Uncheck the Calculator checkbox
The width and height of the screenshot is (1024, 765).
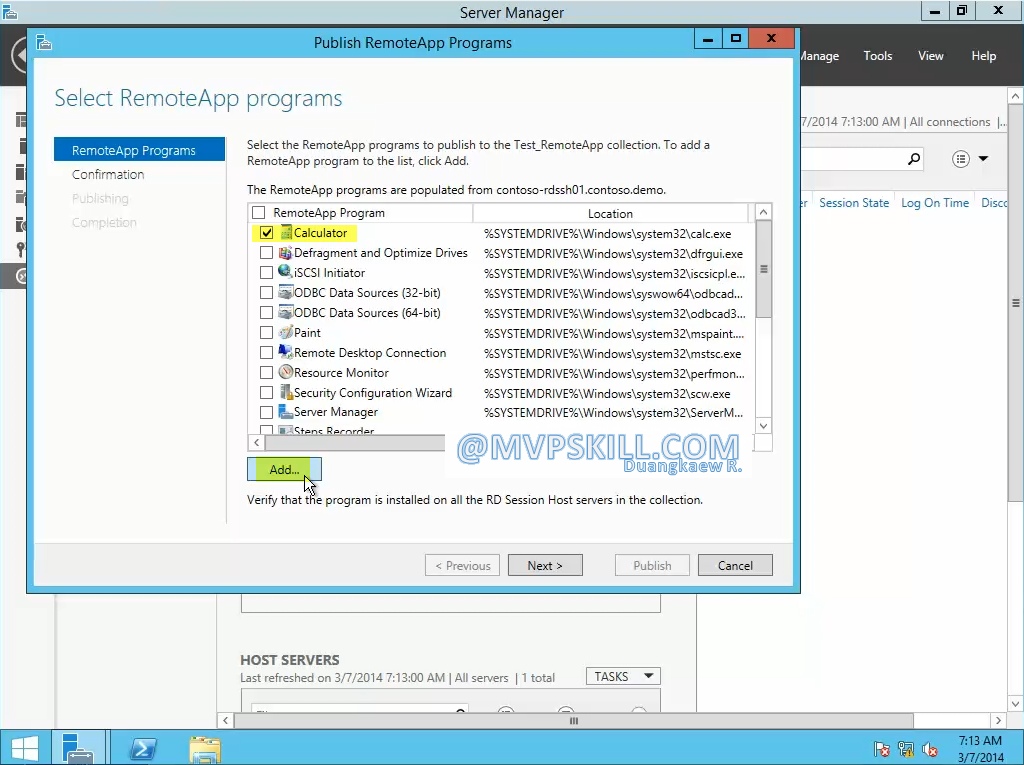266,233
